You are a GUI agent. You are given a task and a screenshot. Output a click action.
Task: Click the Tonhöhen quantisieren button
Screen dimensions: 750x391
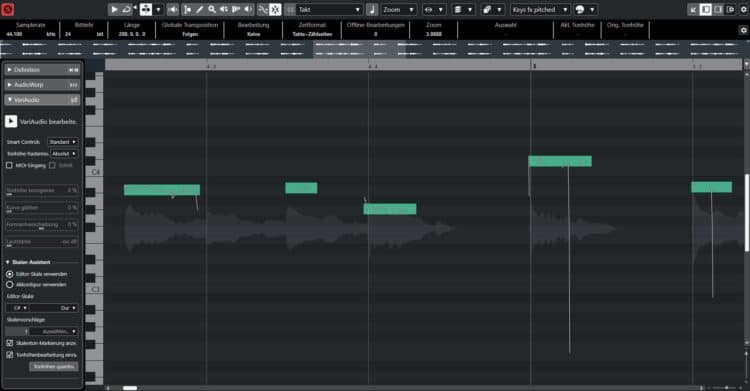tap(54, 367)
